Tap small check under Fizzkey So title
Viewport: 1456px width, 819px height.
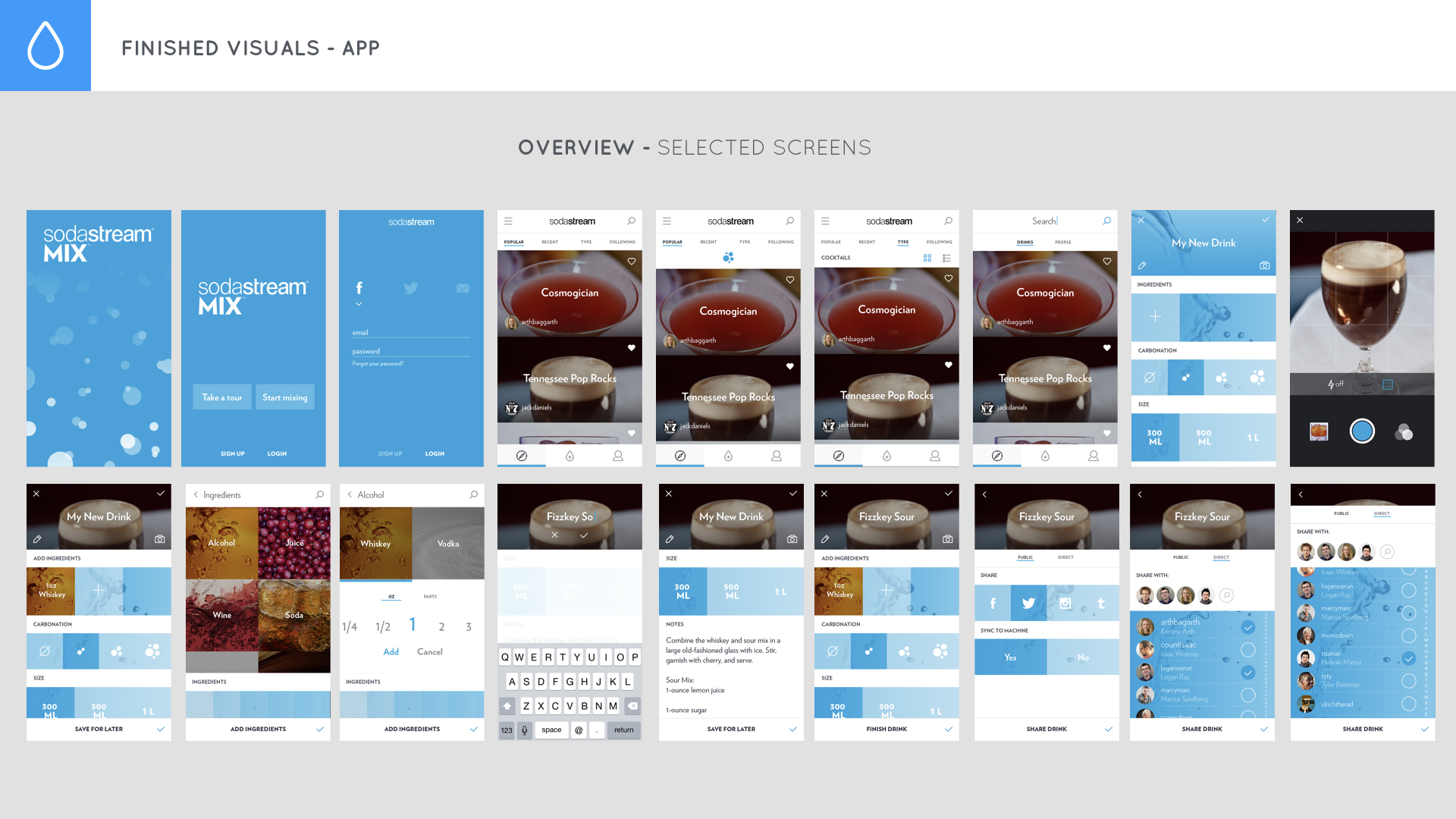pyautogui.click(x=584, y=535)
